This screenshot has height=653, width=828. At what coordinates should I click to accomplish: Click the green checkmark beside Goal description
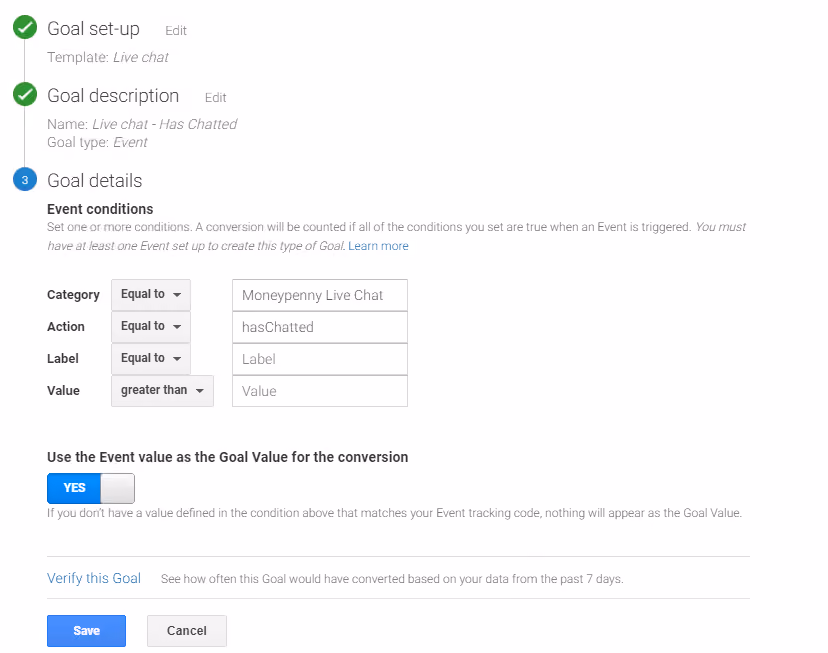[x=25, y=94]
